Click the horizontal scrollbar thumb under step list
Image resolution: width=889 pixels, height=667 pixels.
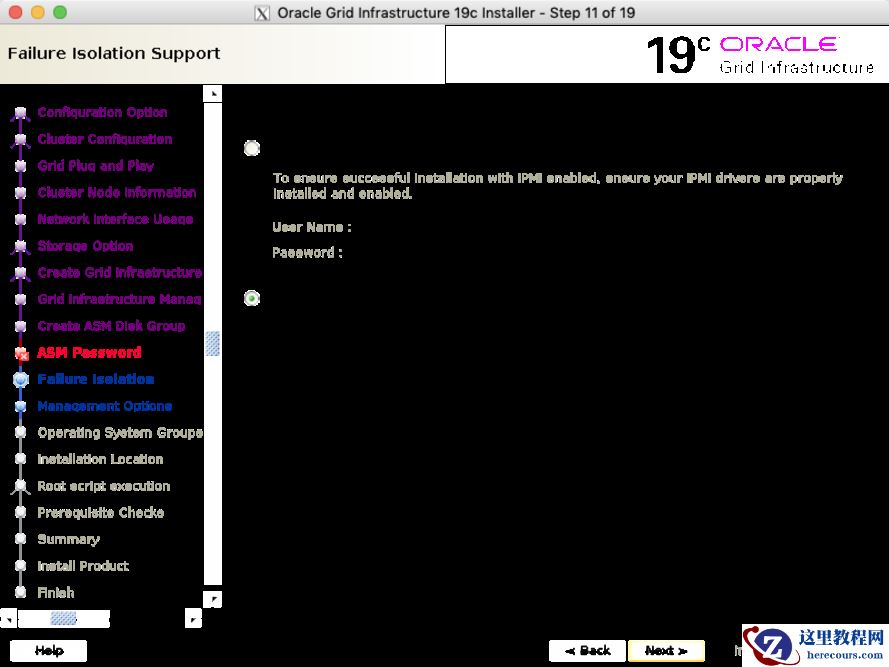point(64,619)
